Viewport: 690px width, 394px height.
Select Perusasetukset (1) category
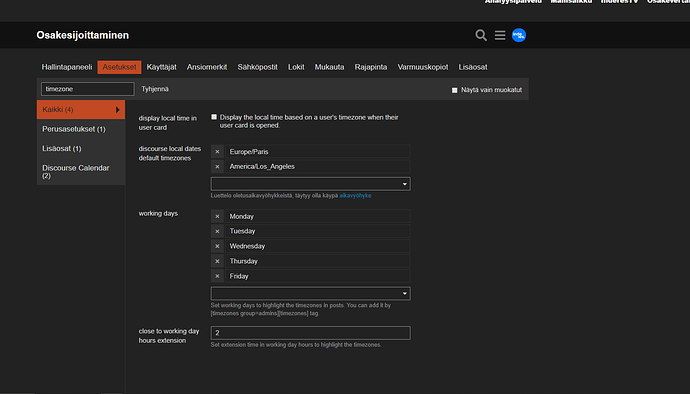[81, 129]
